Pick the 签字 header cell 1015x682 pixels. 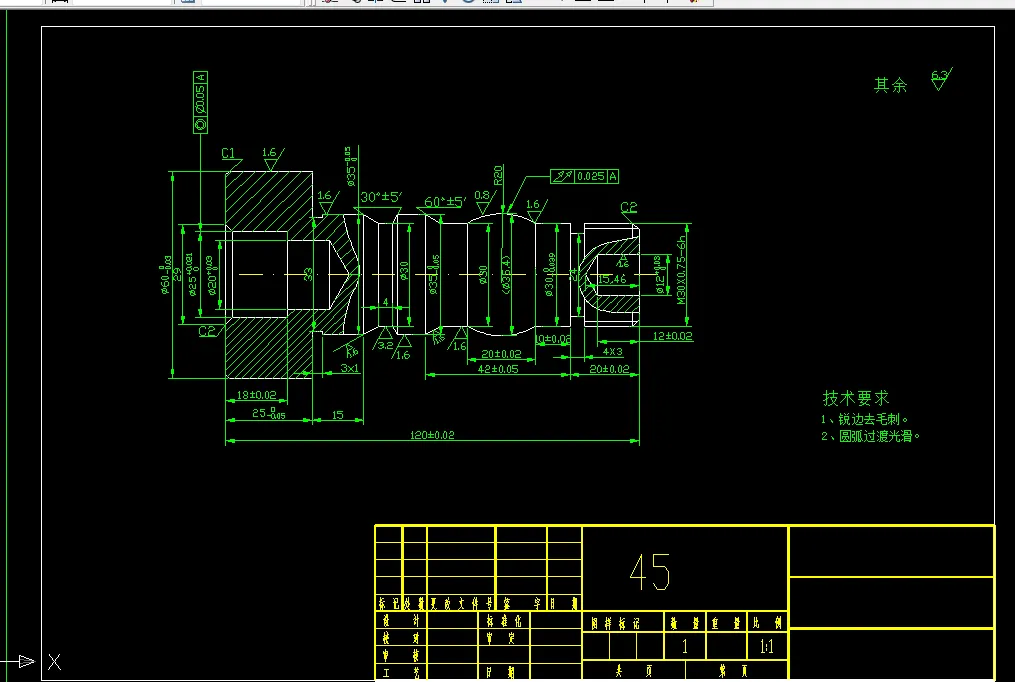pos(522,604)
